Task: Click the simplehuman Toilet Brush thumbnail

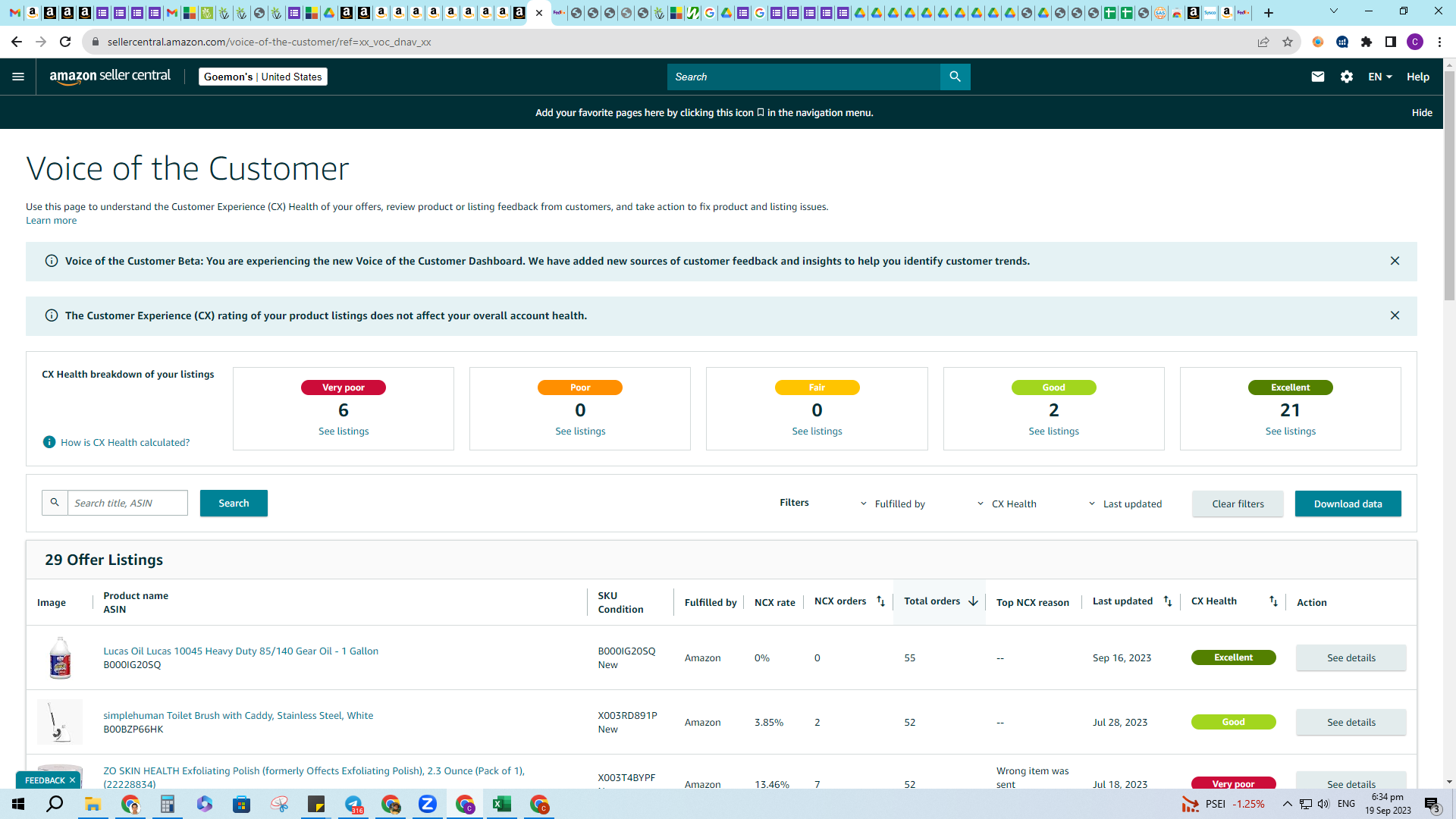Action: click(60, 722)
